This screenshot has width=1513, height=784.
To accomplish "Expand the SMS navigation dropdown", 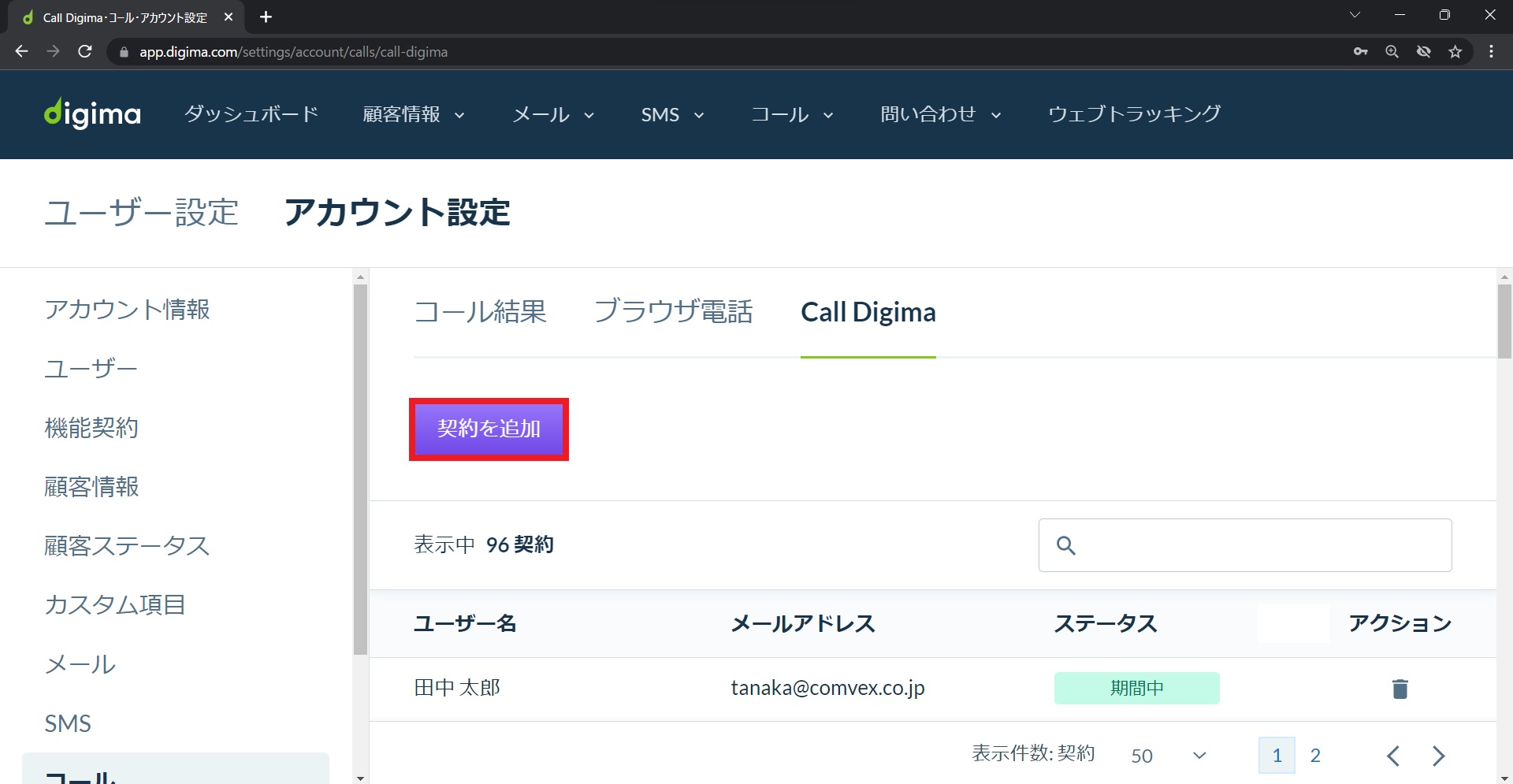I will click(672, 114).
